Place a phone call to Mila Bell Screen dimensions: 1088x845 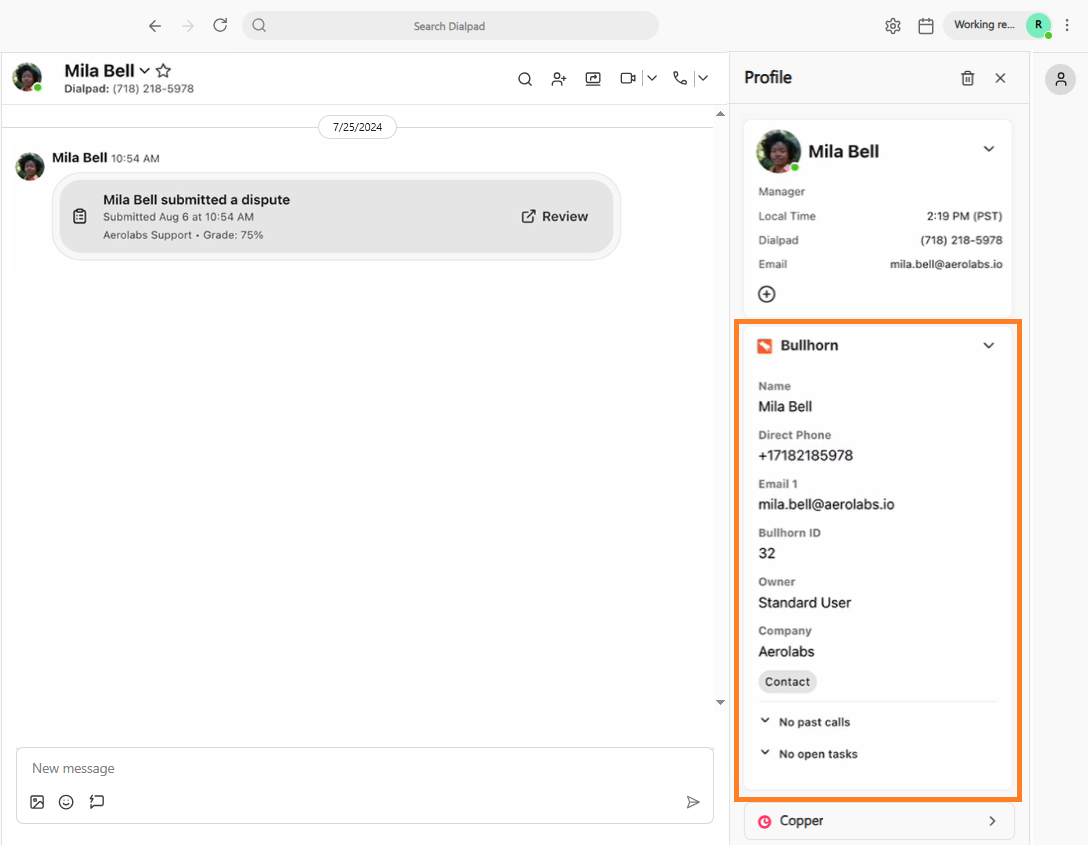click(680, 78)
